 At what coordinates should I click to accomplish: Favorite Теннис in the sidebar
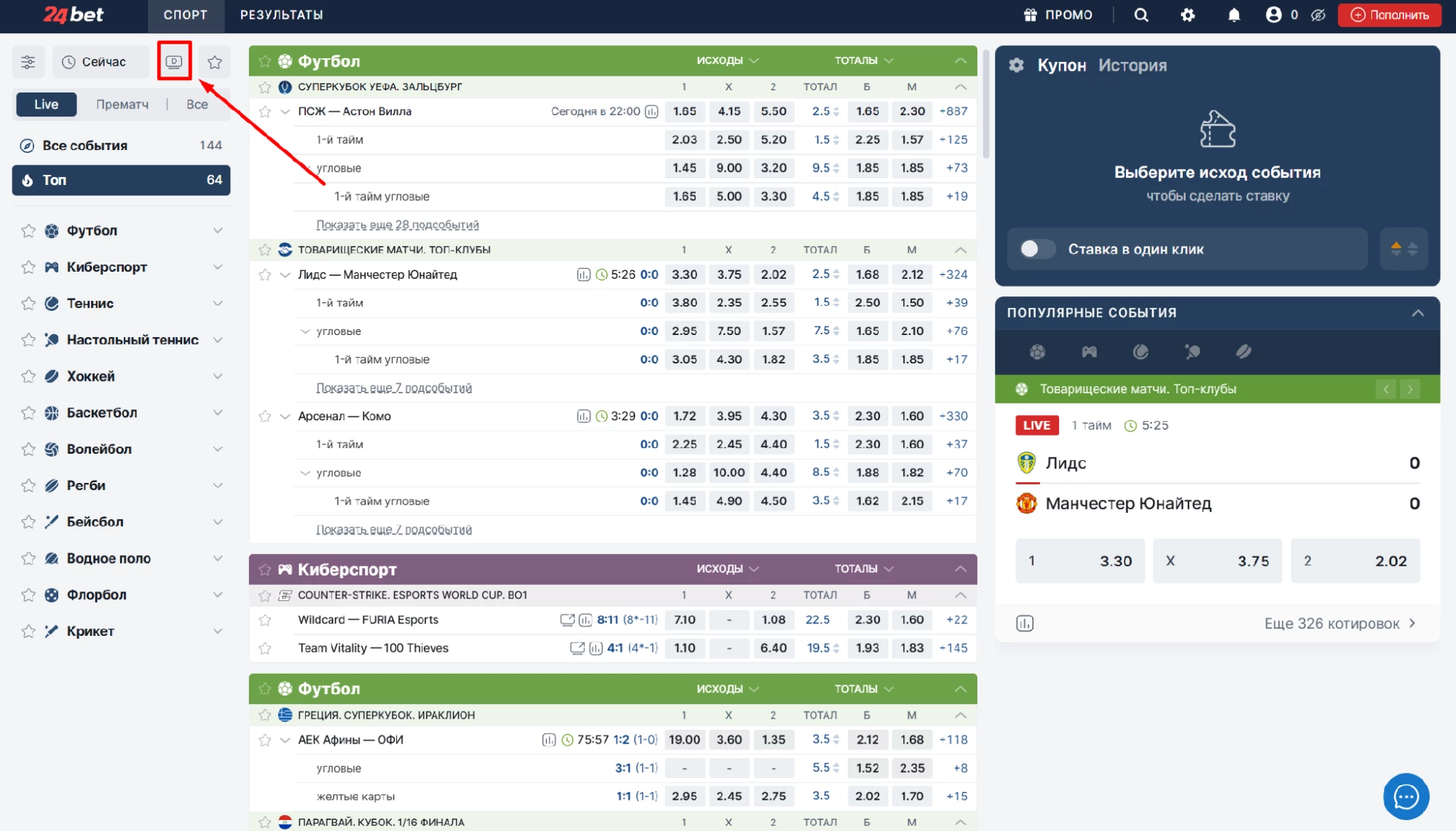[x=28, y=304]
